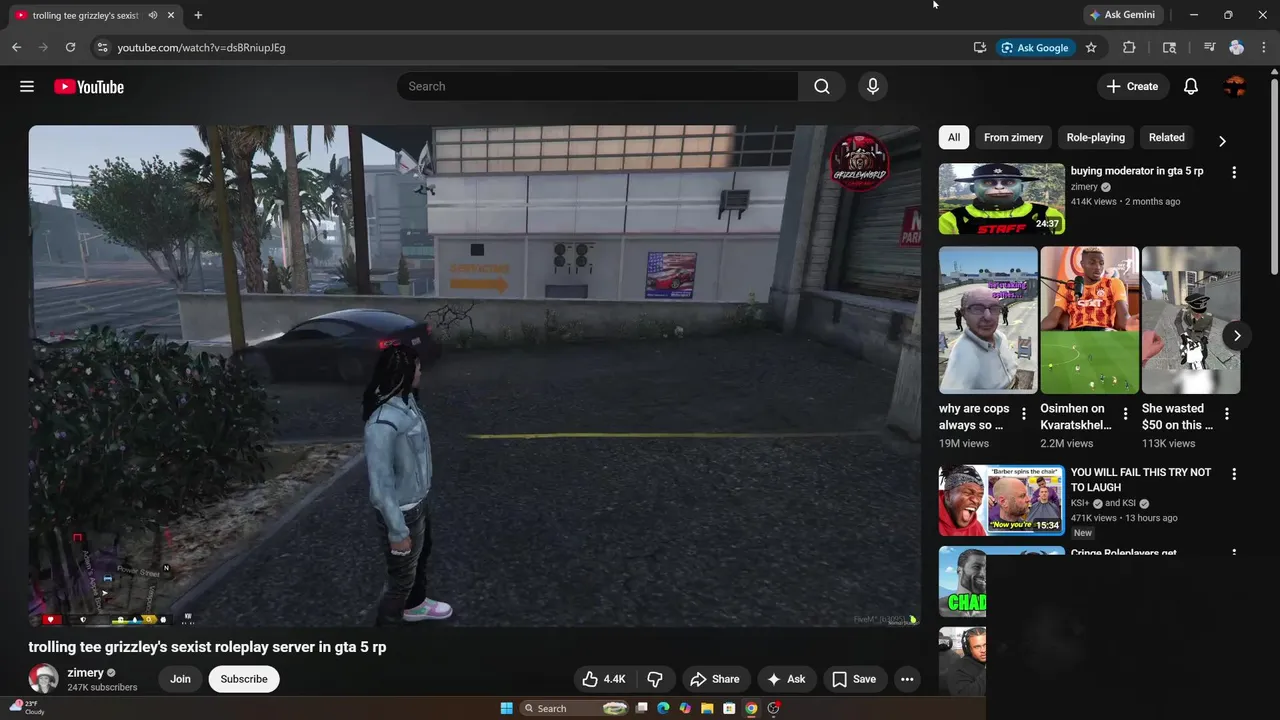Select the Role-playing chip
This screenshot has height=720, width=1280.
point(1095,138)
